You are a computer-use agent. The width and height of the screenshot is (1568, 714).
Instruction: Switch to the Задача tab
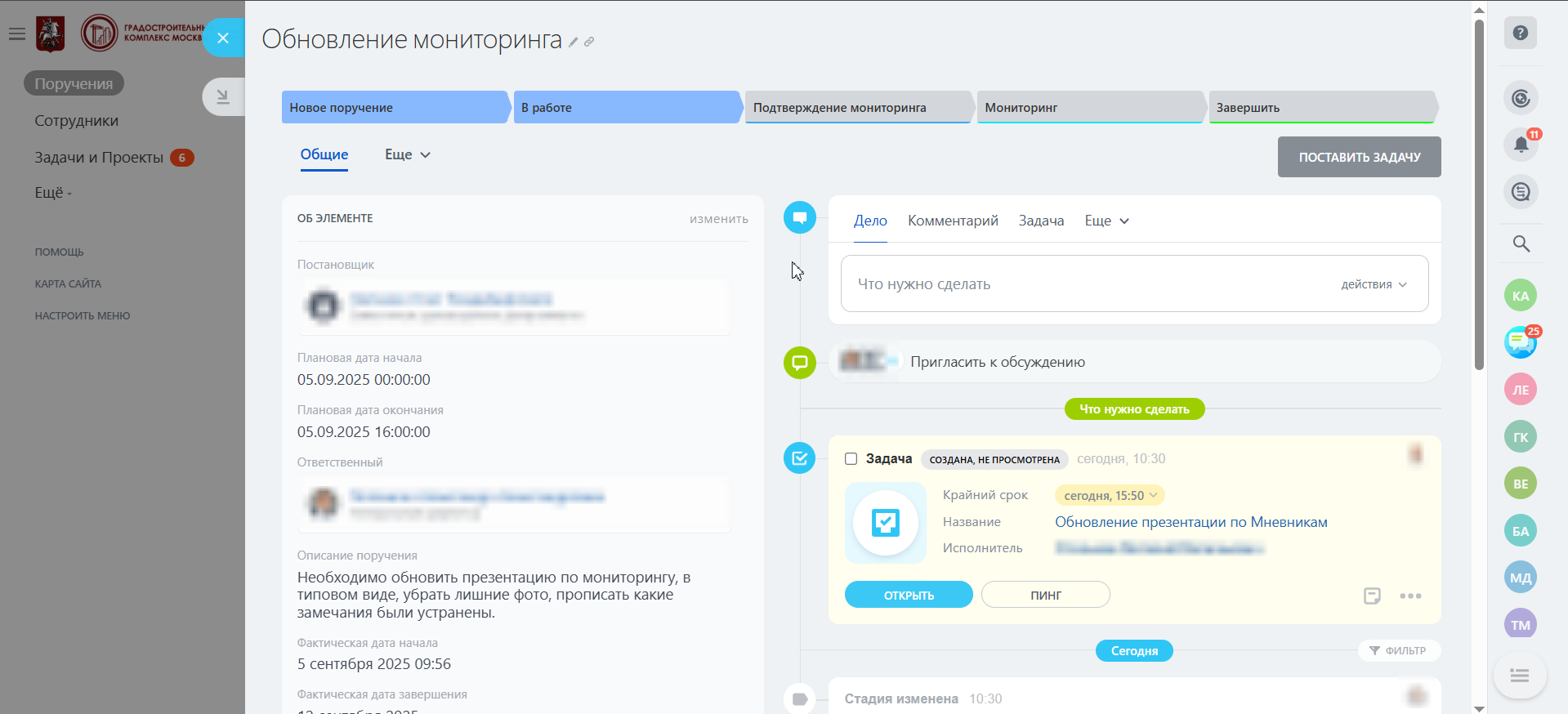[x=1041, y=221]
